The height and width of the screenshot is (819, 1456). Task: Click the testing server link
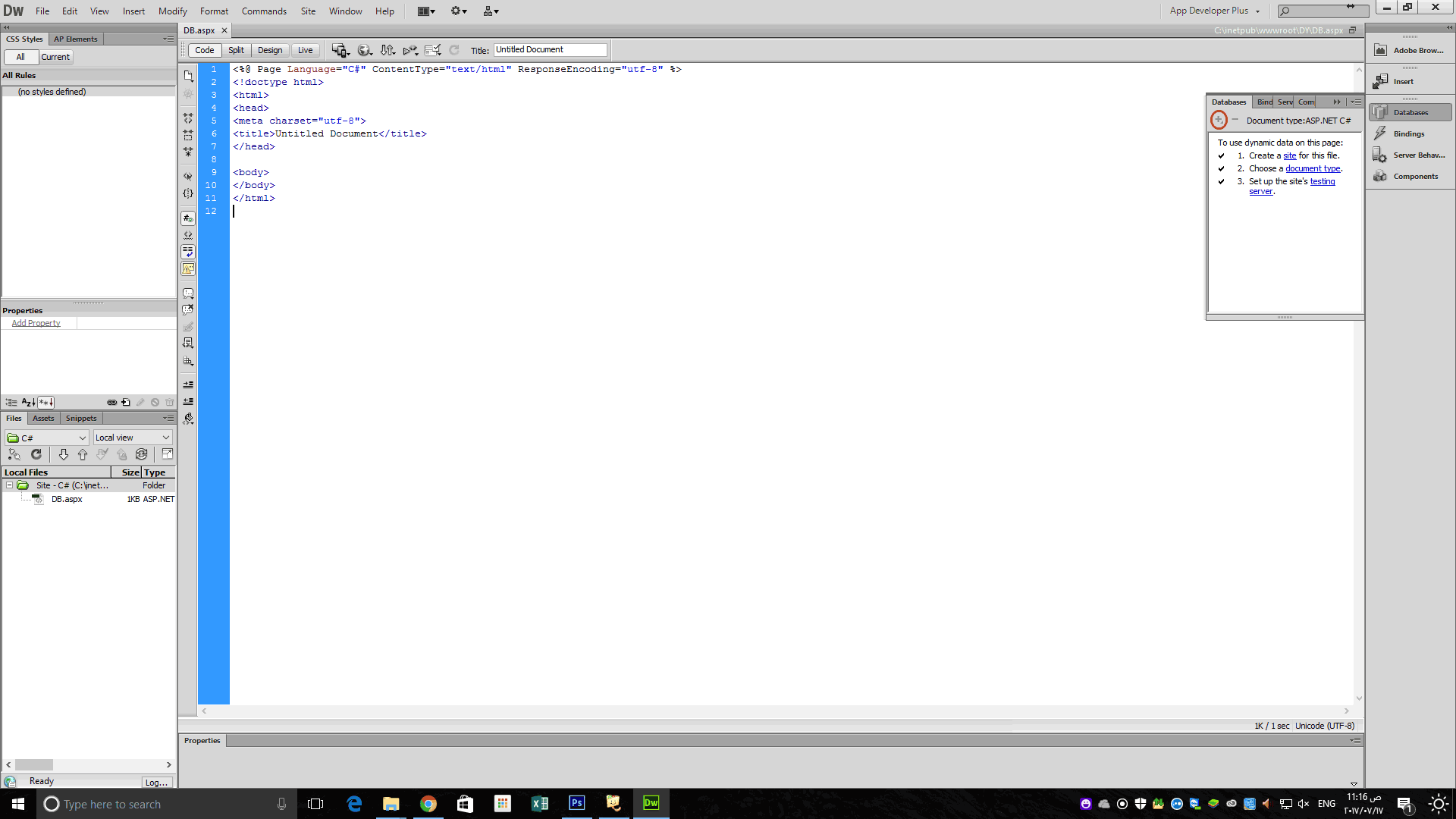(1322, 181)
